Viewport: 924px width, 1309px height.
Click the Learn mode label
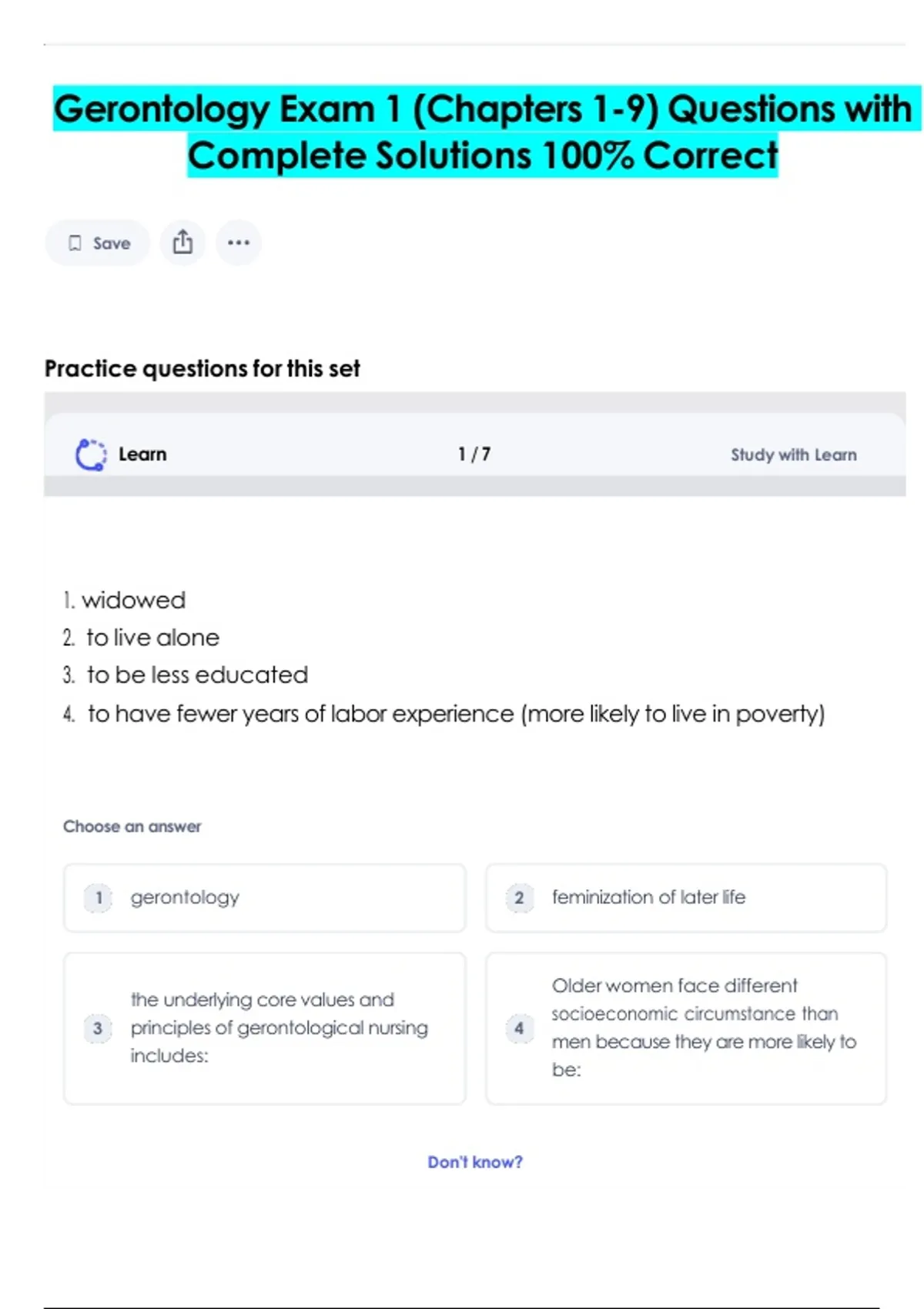pos(142,454)
